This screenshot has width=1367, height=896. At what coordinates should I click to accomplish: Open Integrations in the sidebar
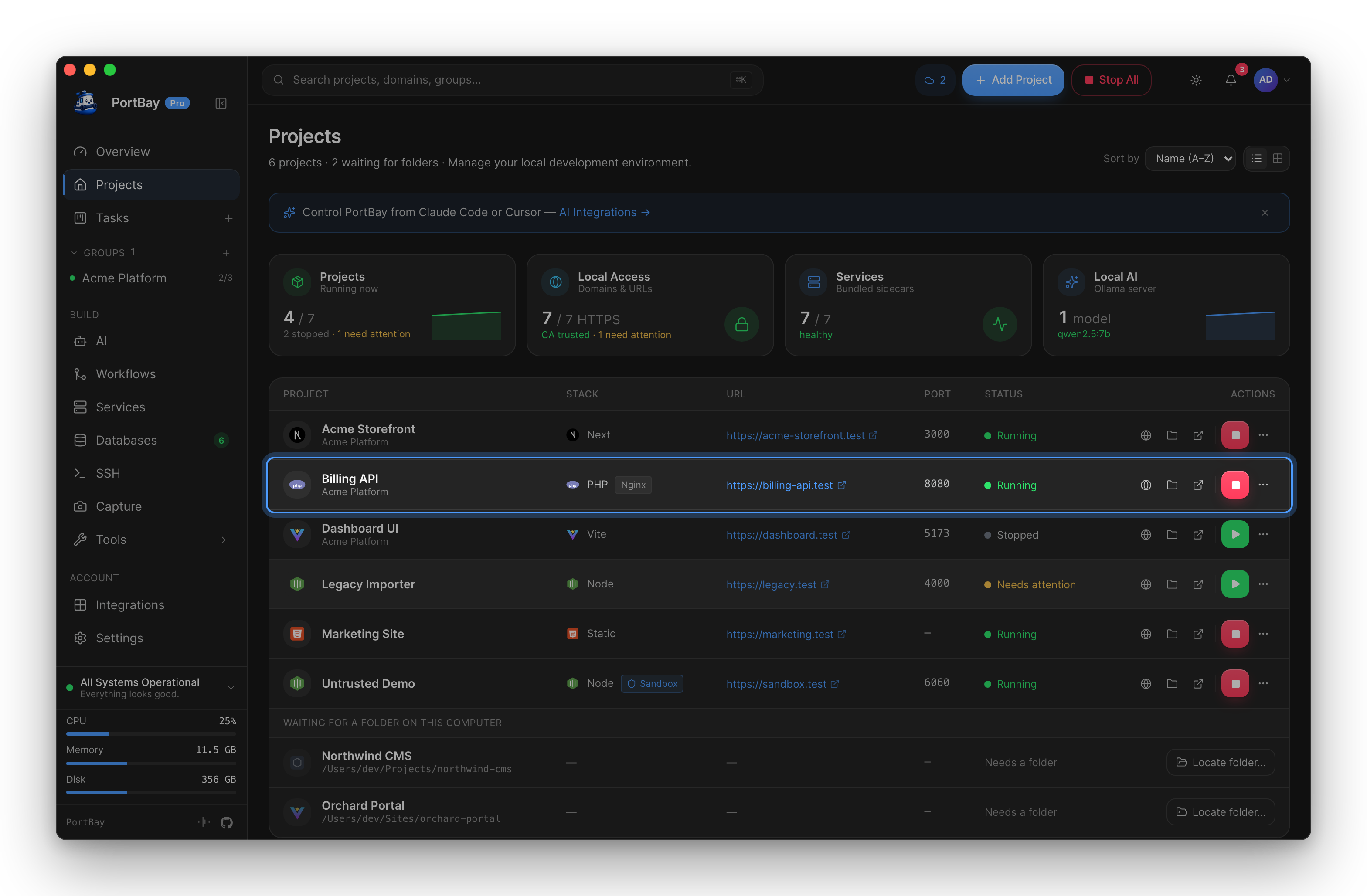(151, 605)
